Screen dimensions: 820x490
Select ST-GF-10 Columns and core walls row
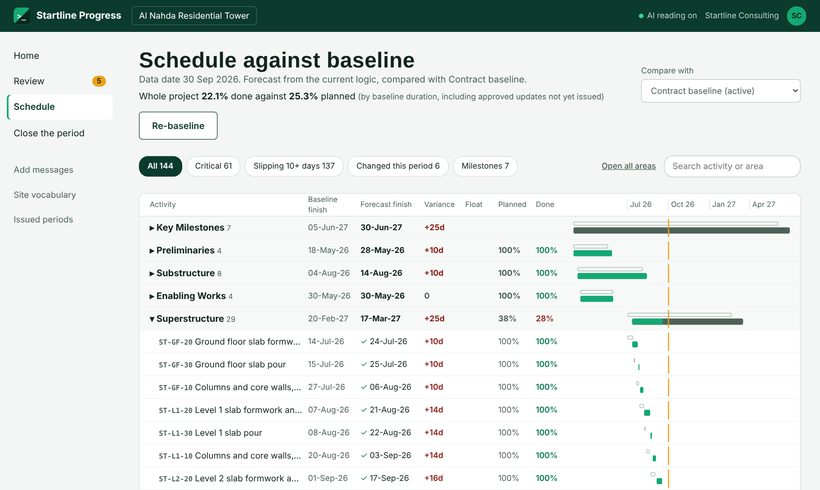(470, 387)
